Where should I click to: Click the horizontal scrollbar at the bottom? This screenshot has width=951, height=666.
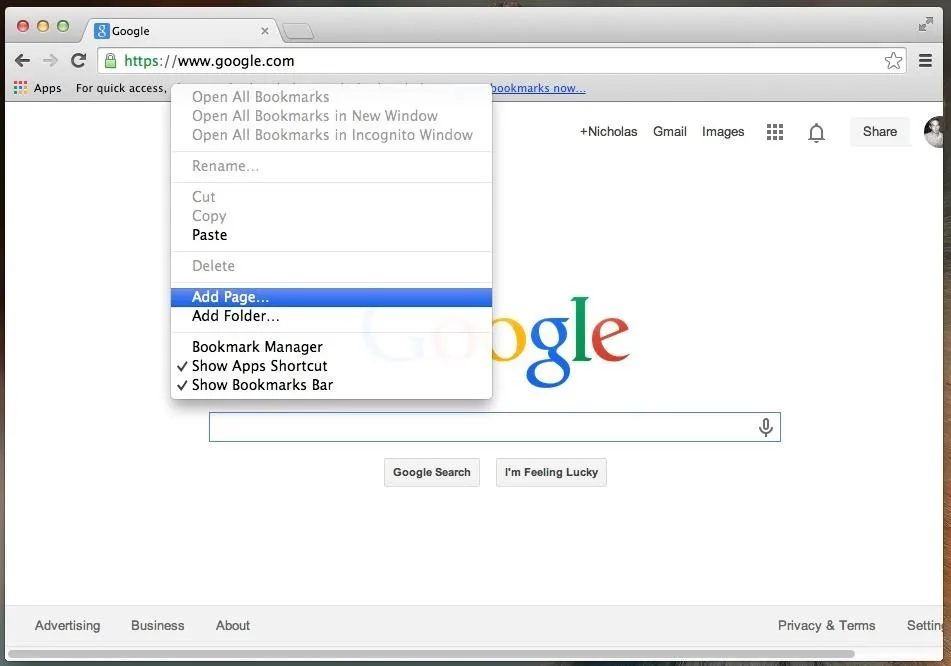coord(431,654)
